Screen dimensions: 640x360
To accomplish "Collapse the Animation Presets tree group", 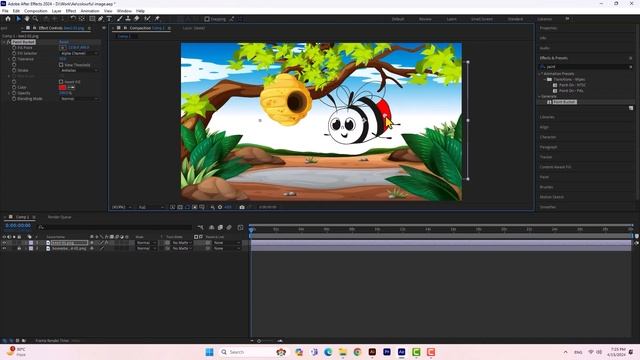I will [x=540, y=74].
